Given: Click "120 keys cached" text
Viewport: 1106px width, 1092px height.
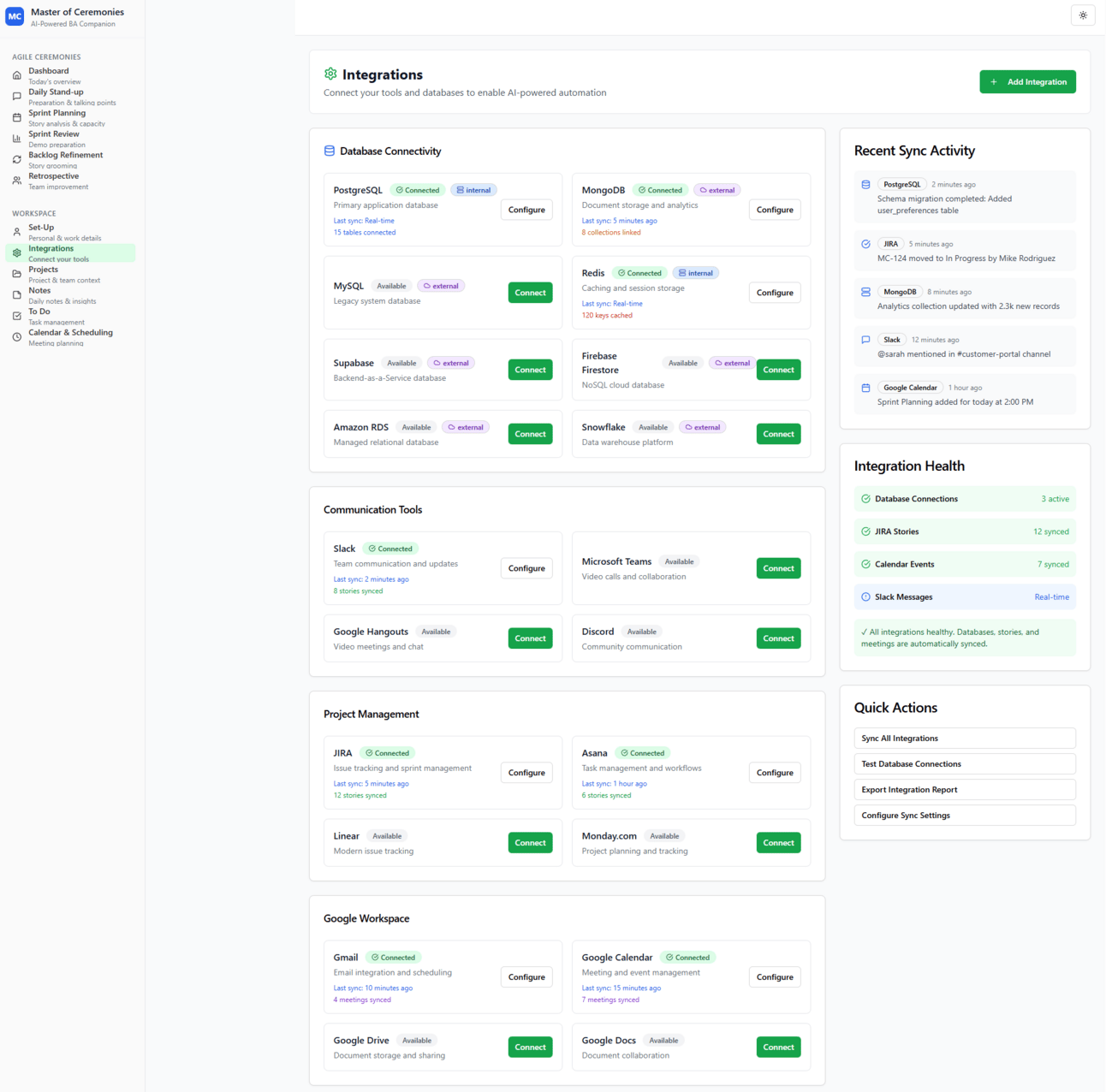Looking at the screenshot, I should [x=607, y=316].
